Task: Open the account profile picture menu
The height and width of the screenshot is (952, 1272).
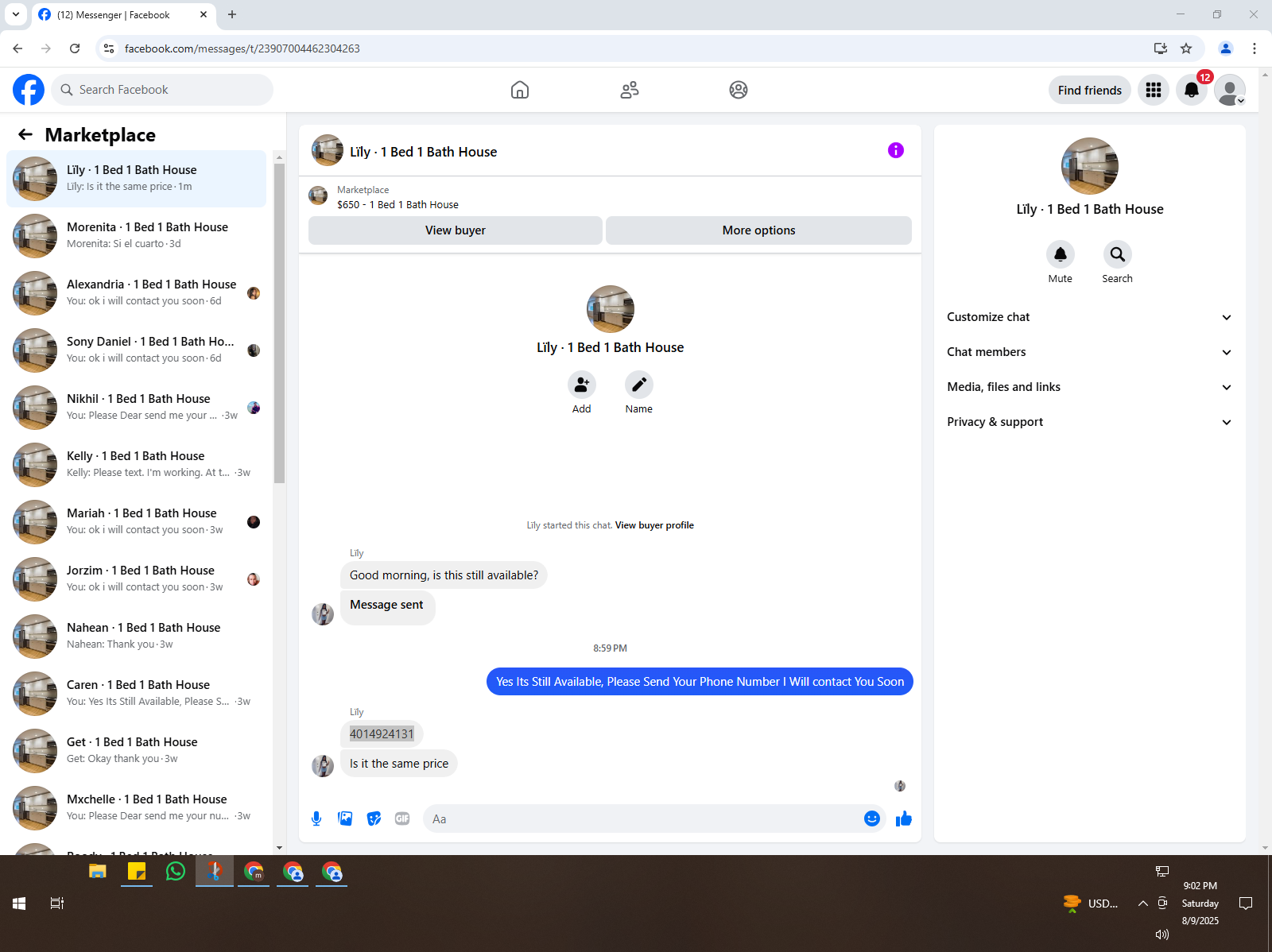Action: pyautogui.click(x=1230, y=90)
